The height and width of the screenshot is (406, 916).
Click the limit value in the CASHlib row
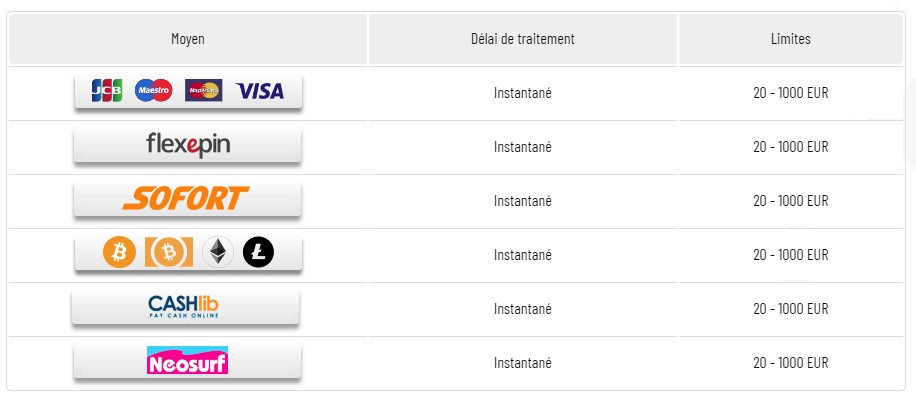tap(790, 308)
